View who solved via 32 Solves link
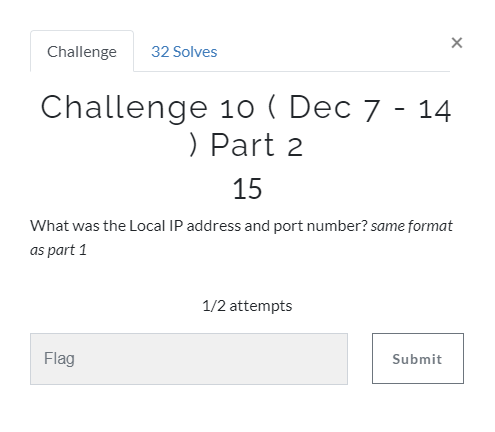This screenshot has height=432, width=495. (x=184, y=52)
